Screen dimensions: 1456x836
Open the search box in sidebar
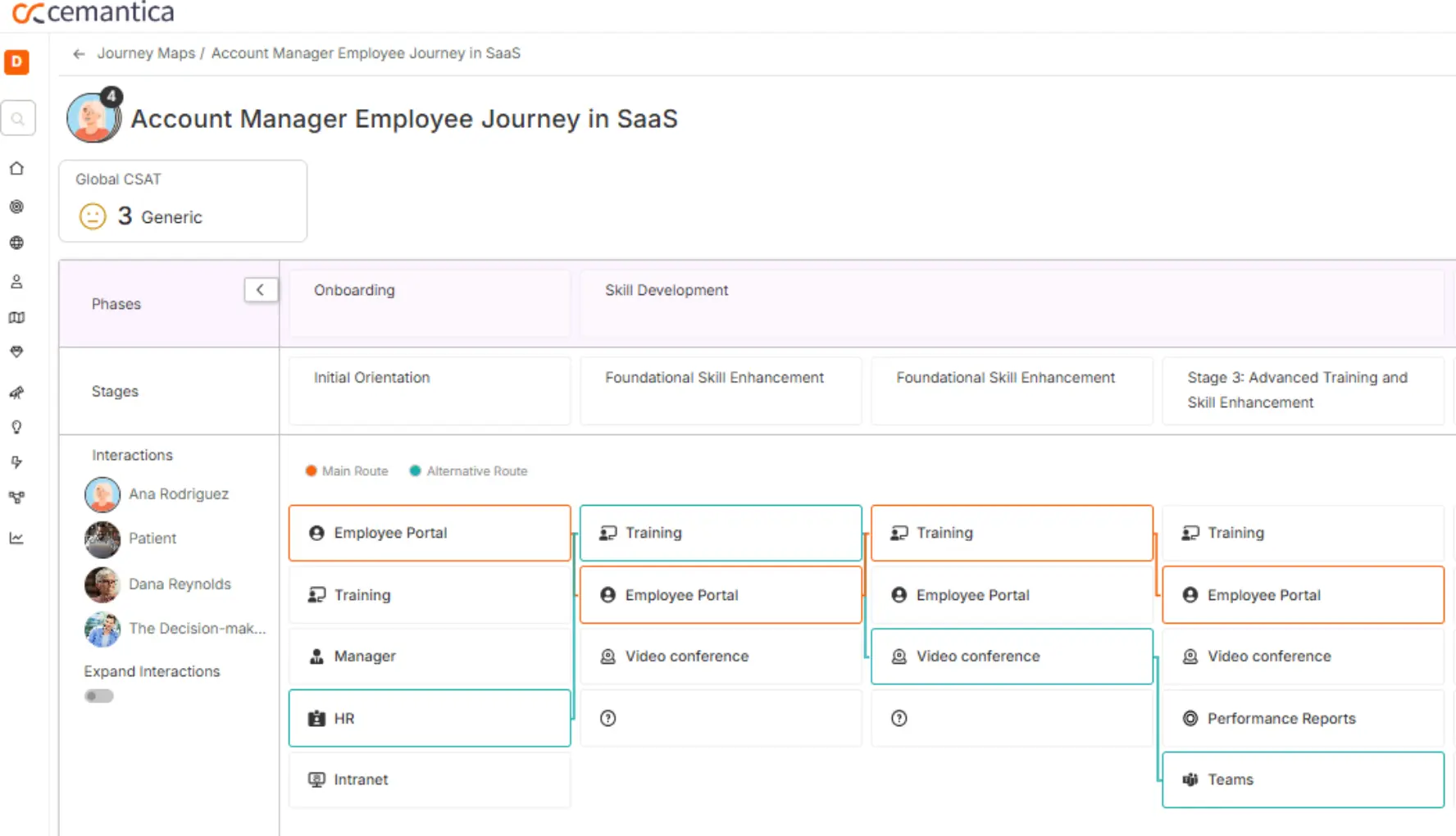(x=17, y=118)
